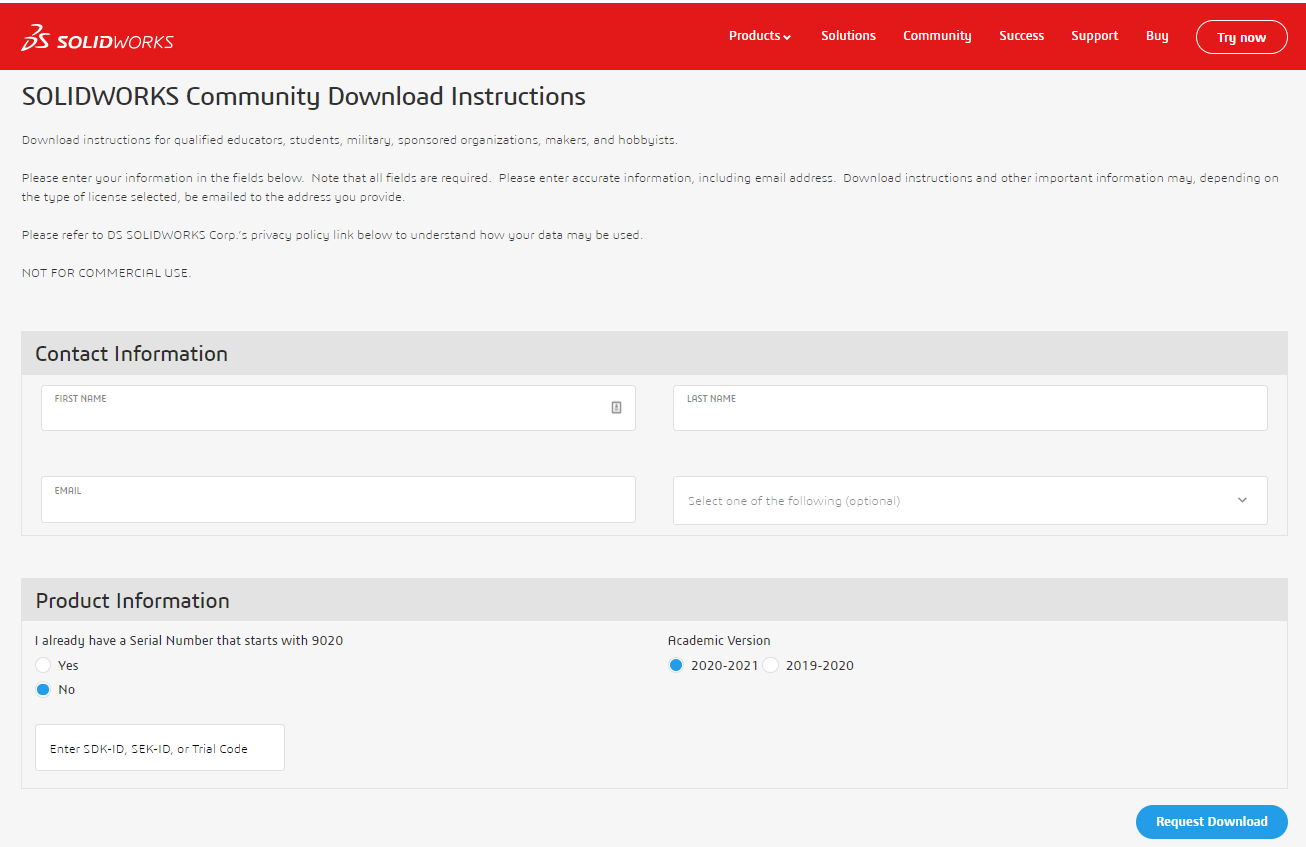Click the page title 'SOLIDWORKS Community Download Instructions'

tap(304, 97)
